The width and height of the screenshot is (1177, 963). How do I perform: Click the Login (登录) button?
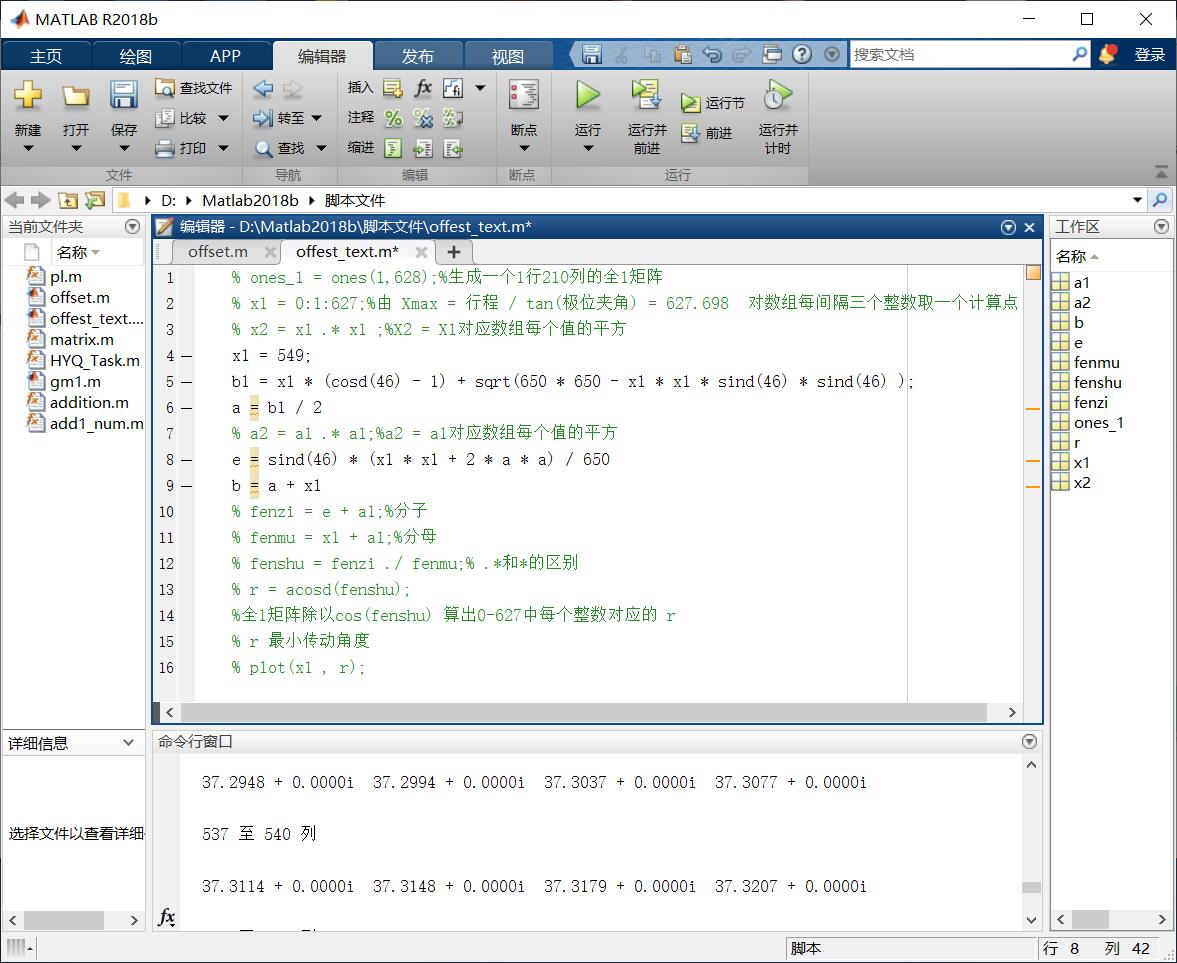coord(1149,54)
